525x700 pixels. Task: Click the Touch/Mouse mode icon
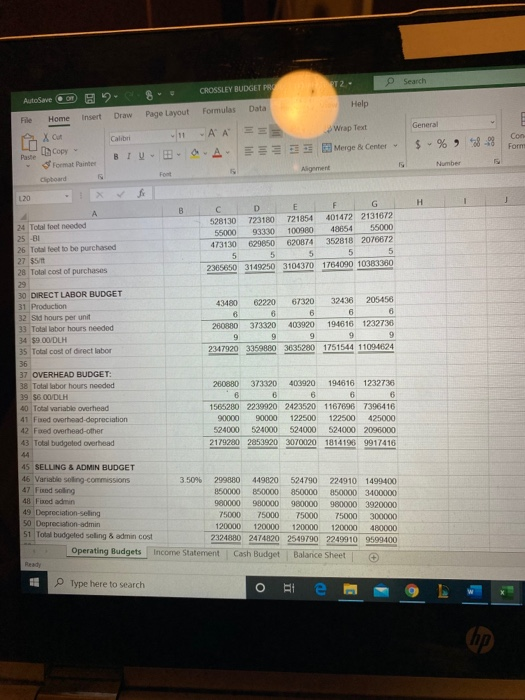(150, 94)
